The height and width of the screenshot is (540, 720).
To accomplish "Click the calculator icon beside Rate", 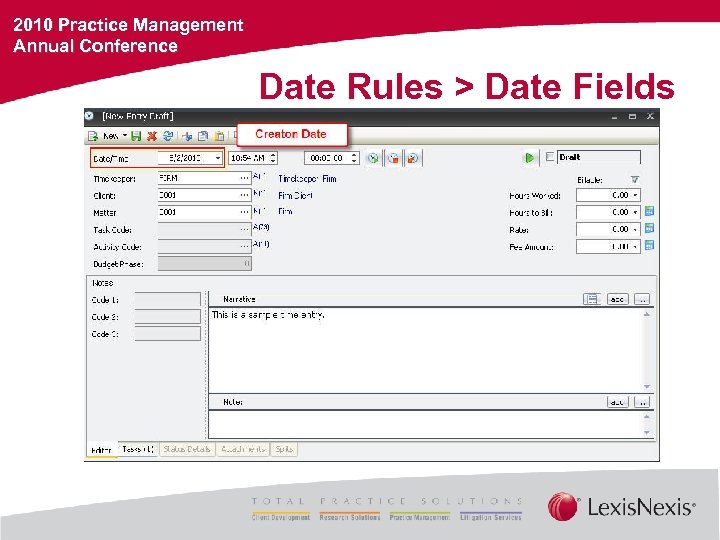I will coord(649,228).
